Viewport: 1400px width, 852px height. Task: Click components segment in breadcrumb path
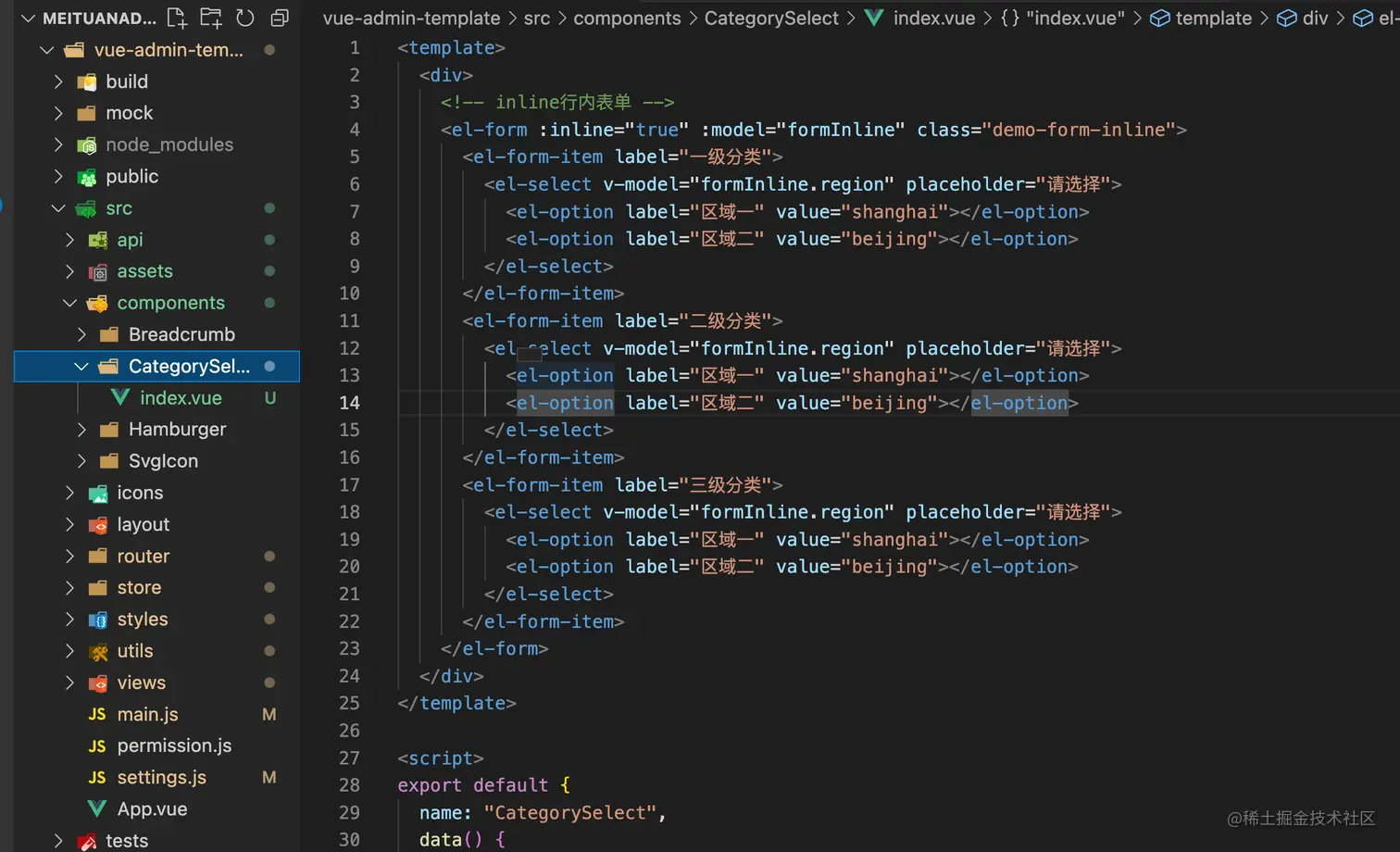point(627,18)
